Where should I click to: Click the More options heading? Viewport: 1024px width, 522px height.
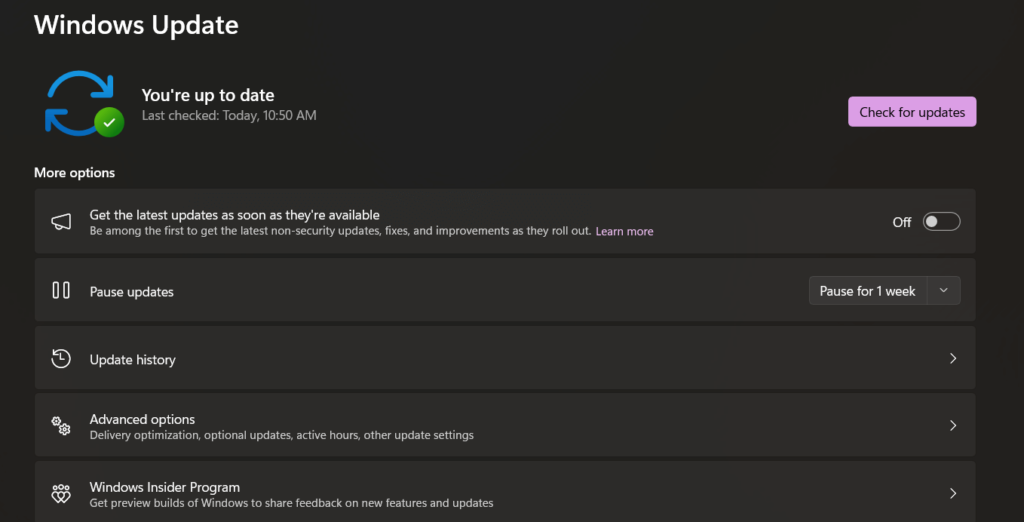point(74,173)
